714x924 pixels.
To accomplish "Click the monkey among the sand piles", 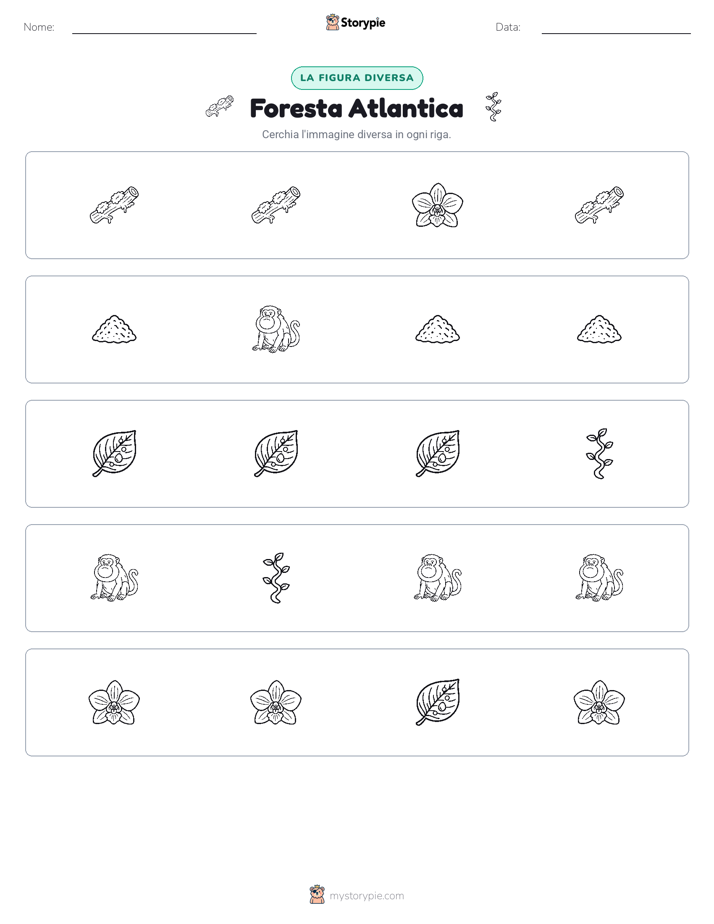I will pyautogui.click(x=276, y=329).
